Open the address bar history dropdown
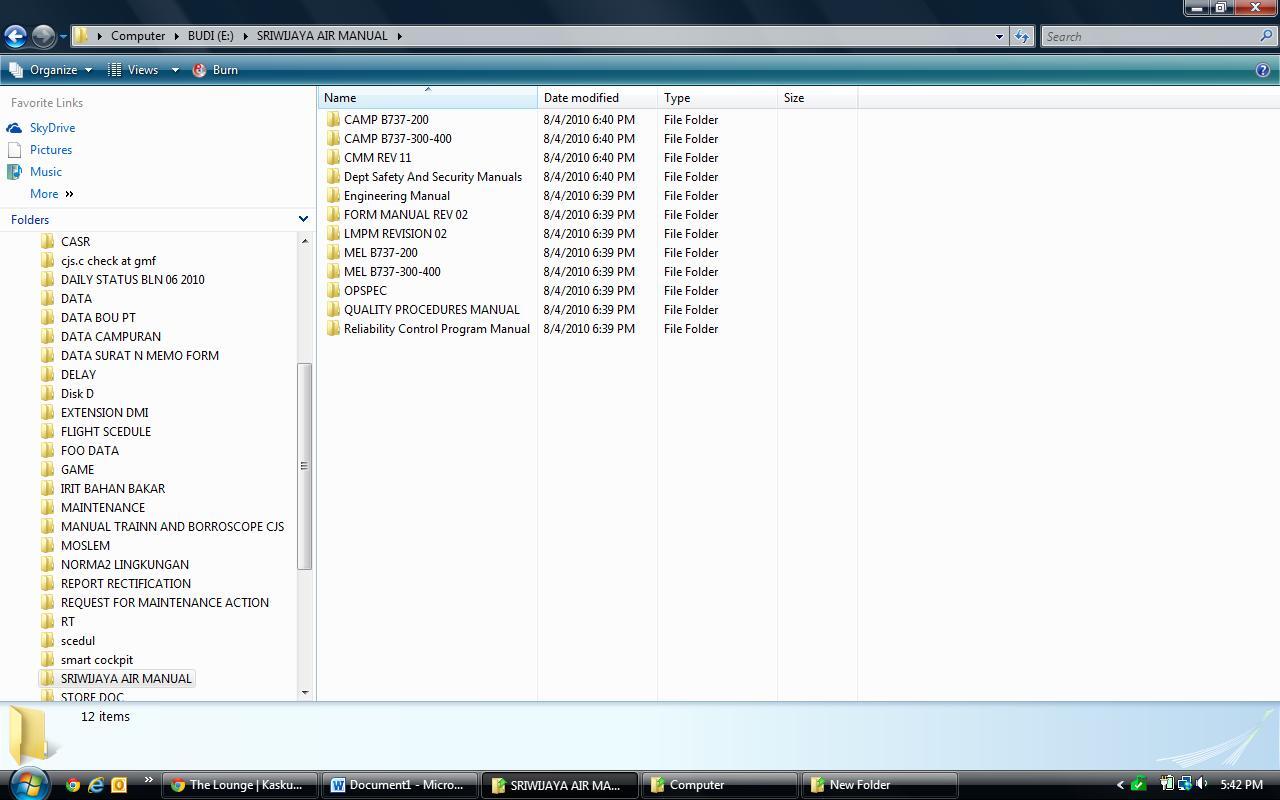 [x=998, y=36]
